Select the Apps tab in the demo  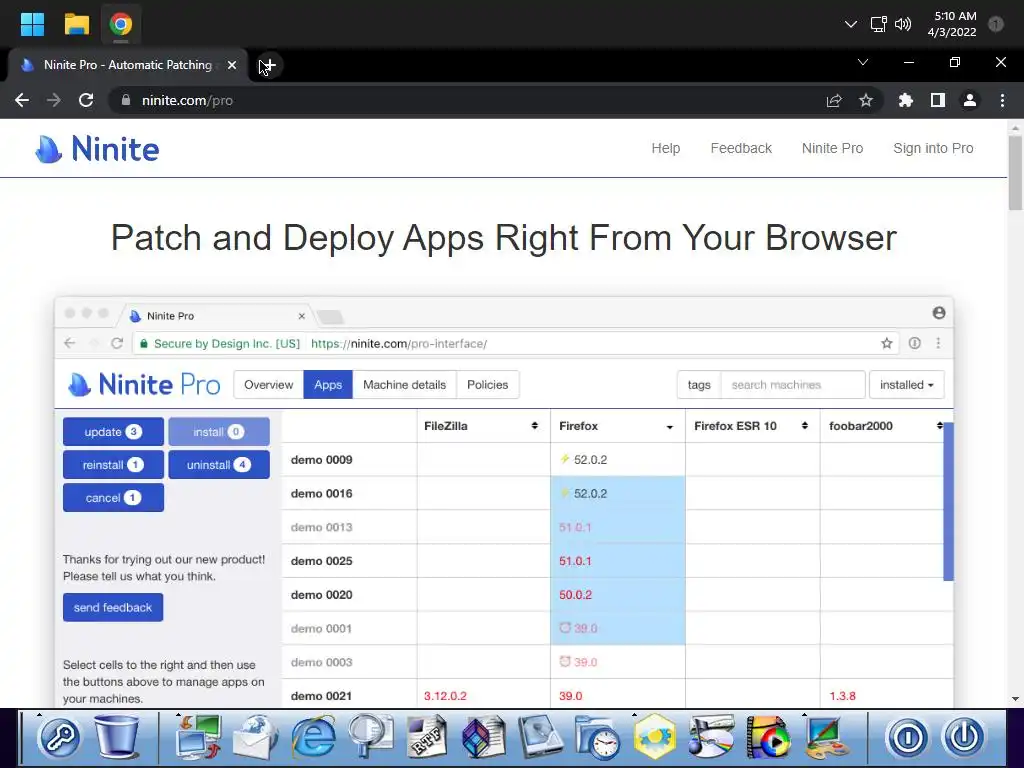pyautogui.click(x=328, y=385)
